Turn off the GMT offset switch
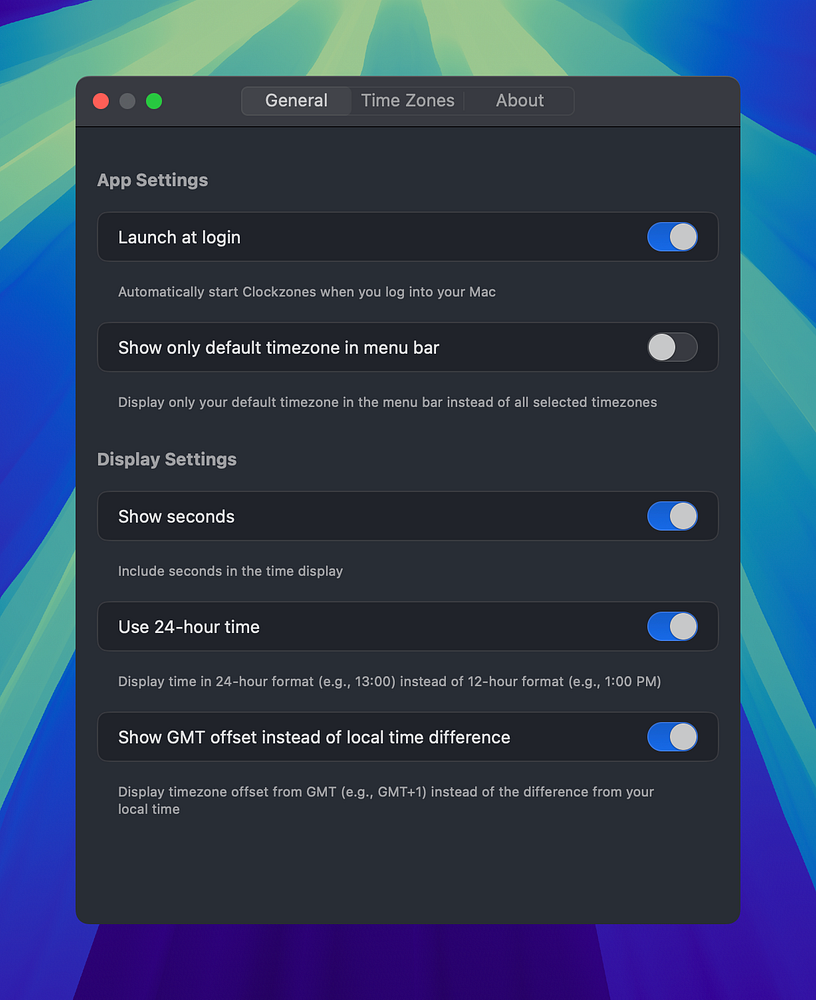This screenshot has width=816, height=1000. tap(672, 737)
